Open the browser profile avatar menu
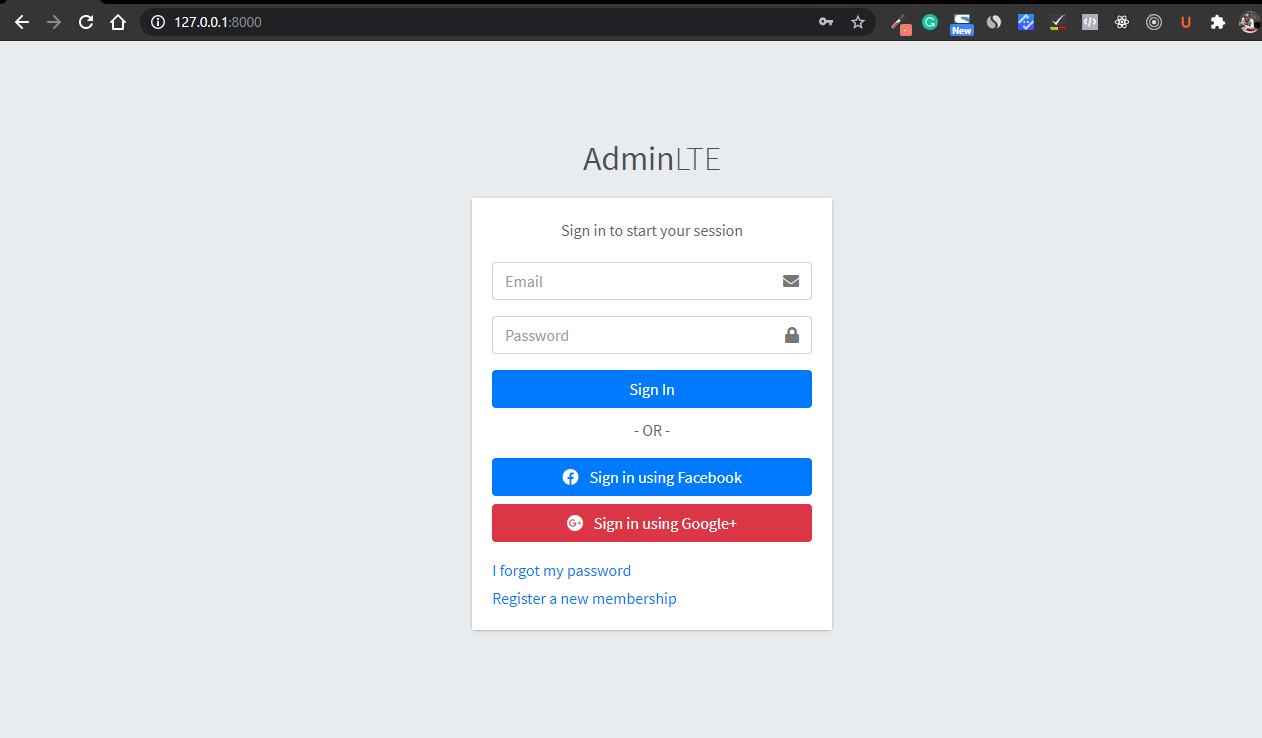 coord(1248,21)
